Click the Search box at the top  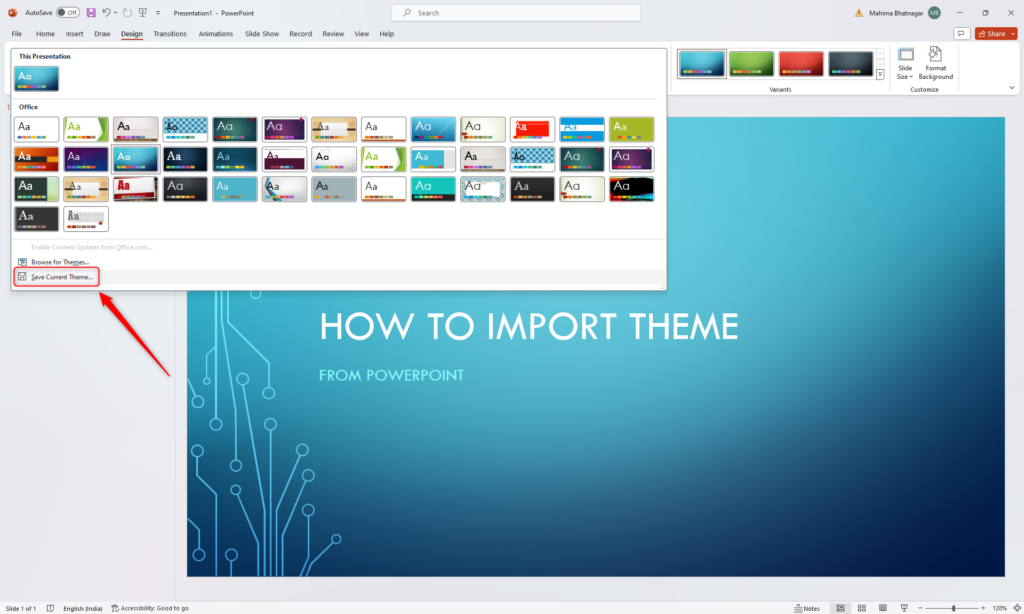pyautogui.click(x=515, y=12)
